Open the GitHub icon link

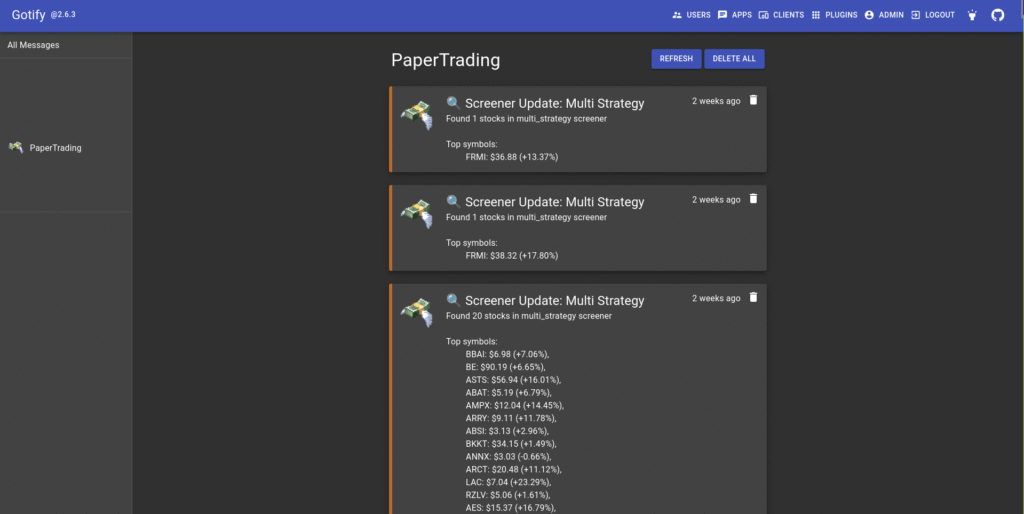point(997,15)
